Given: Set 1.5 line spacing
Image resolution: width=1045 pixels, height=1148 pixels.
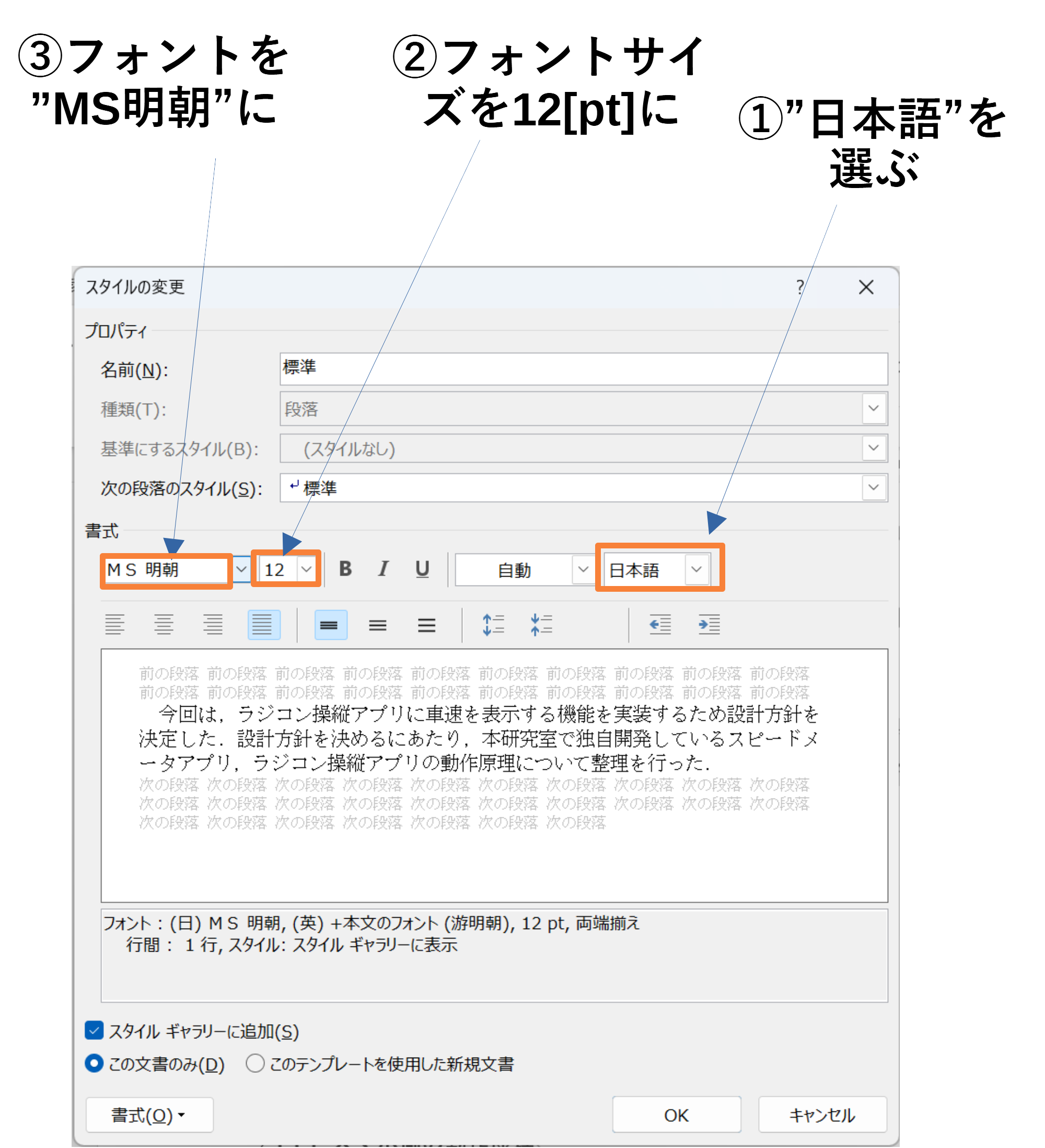Looking at the screenshot, I should [377, 625].
